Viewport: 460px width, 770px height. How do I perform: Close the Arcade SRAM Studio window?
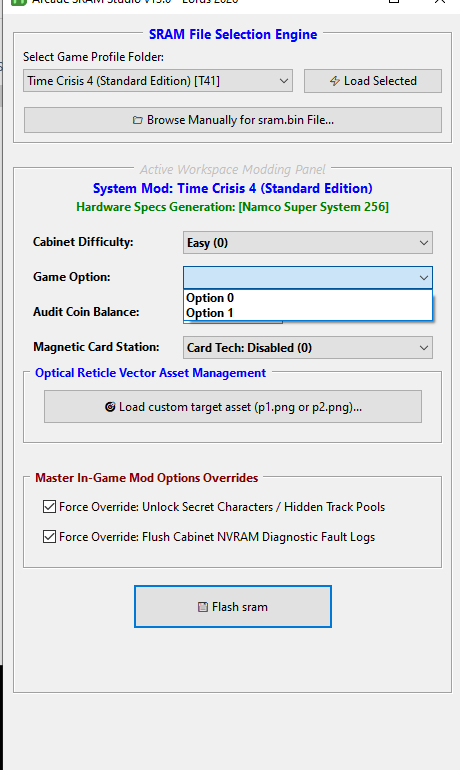pyautogui.click(x=440, y=1)
